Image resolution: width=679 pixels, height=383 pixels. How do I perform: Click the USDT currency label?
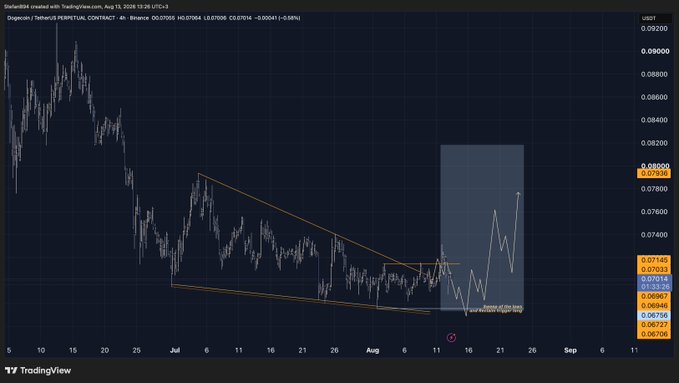pyautogui.click(x=648, y=18)
